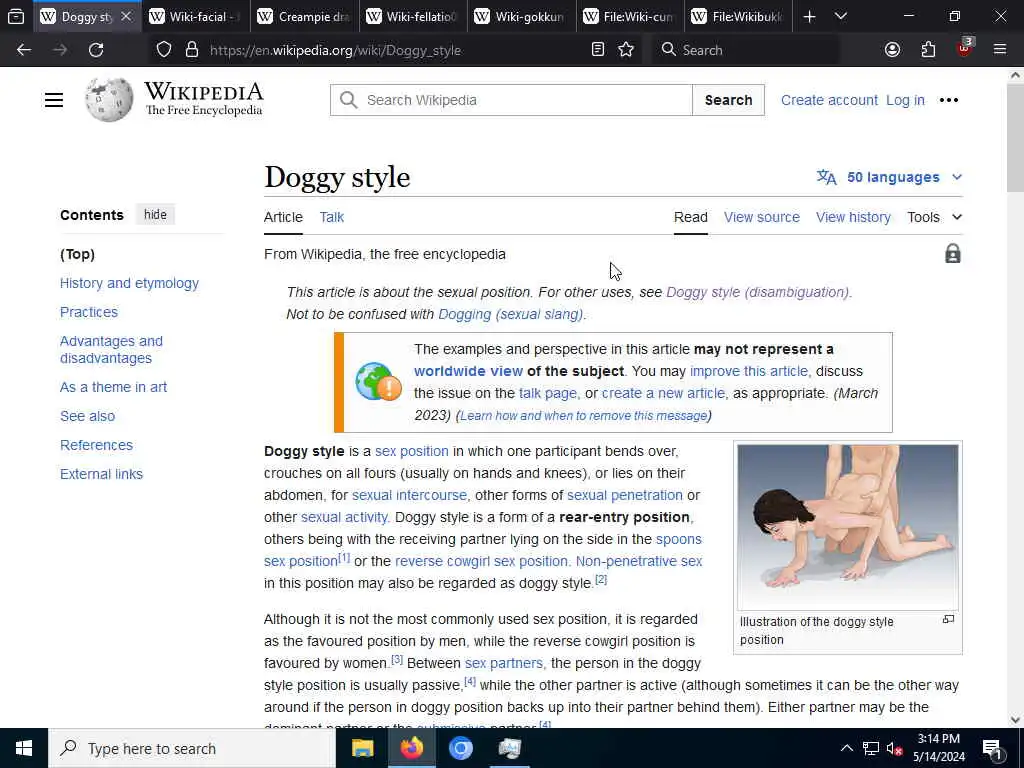Click the muted volume tray icon
Screen dimensions: 1024x768
tap(894, 749)
